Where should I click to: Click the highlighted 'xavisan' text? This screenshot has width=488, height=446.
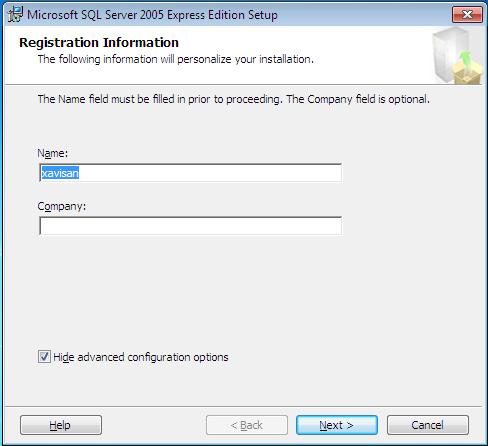point(60,173)
